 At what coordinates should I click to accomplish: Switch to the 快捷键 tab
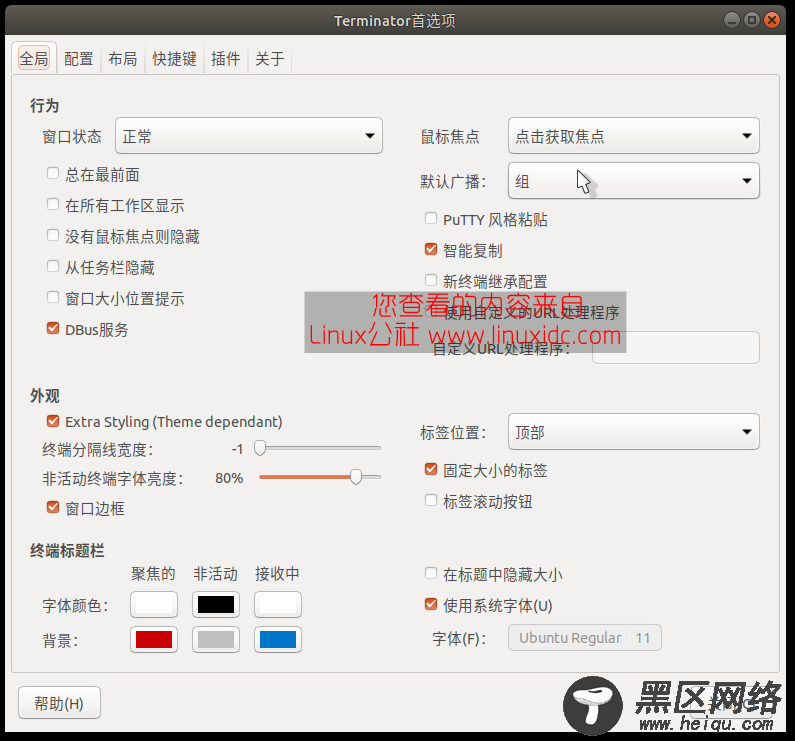[174, 58]
